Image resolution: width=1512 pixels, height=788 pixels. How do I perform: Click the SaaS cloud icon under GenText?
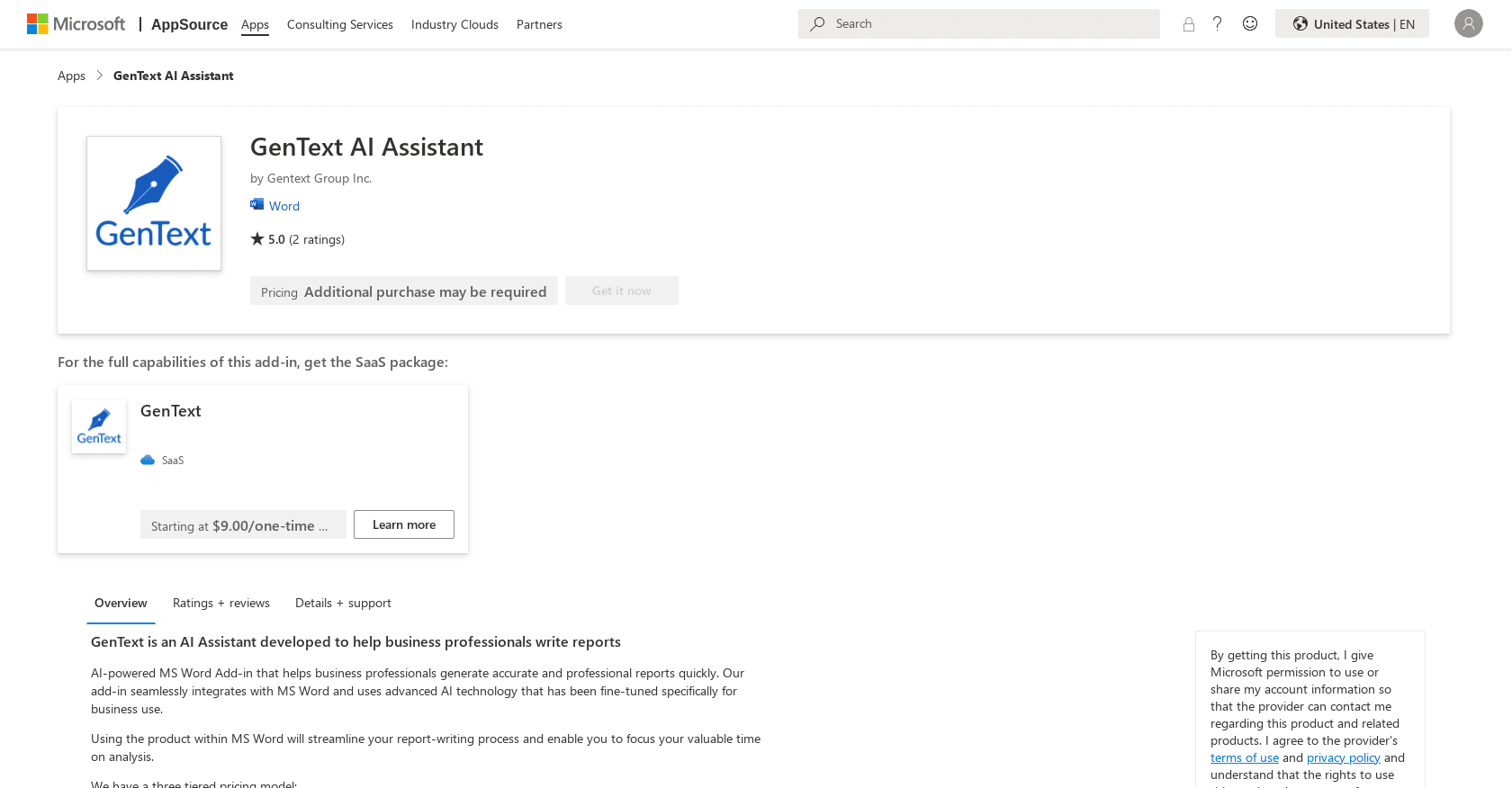[x=148, y=459]
